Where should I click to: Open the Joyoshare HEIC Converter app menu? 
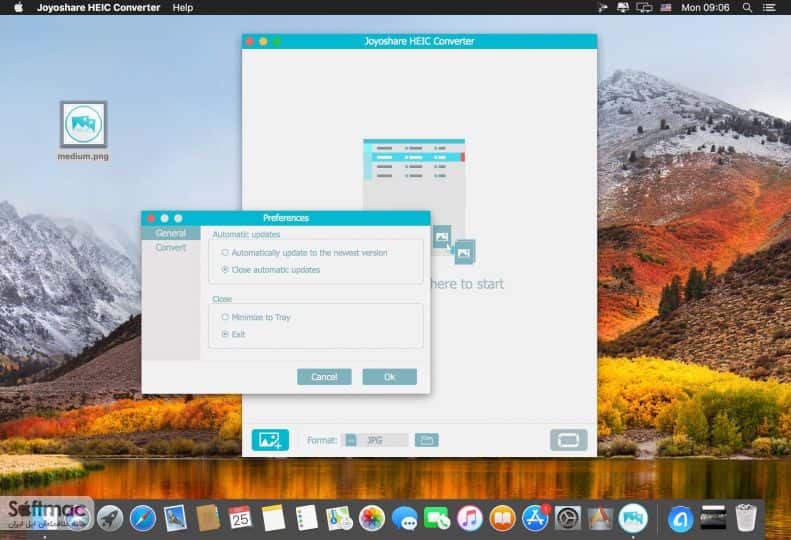click(x=98, y=8)
